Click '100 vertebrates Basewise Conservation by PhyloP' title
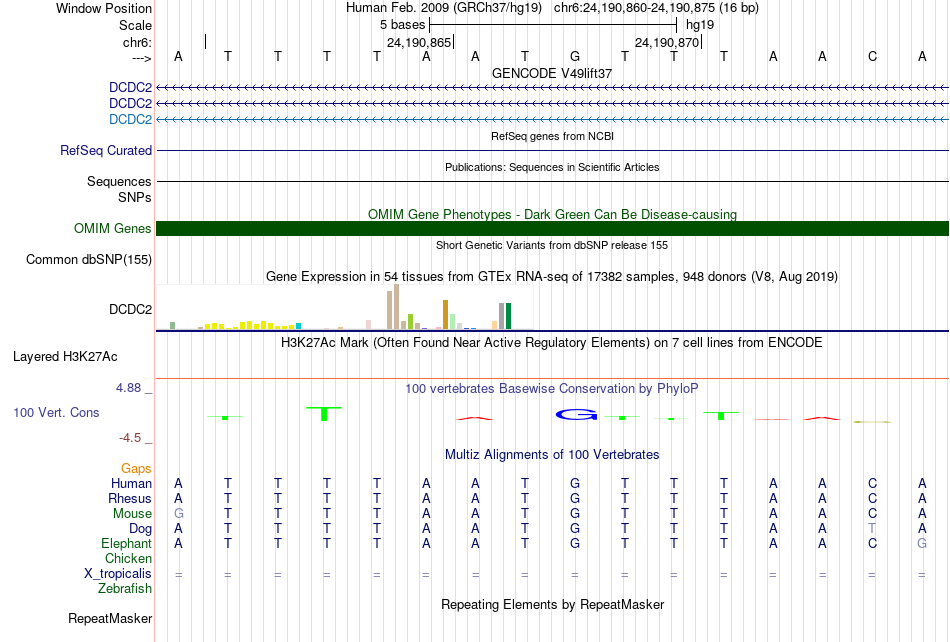Screen dimensions: 950x642 [x=552, y=389]
